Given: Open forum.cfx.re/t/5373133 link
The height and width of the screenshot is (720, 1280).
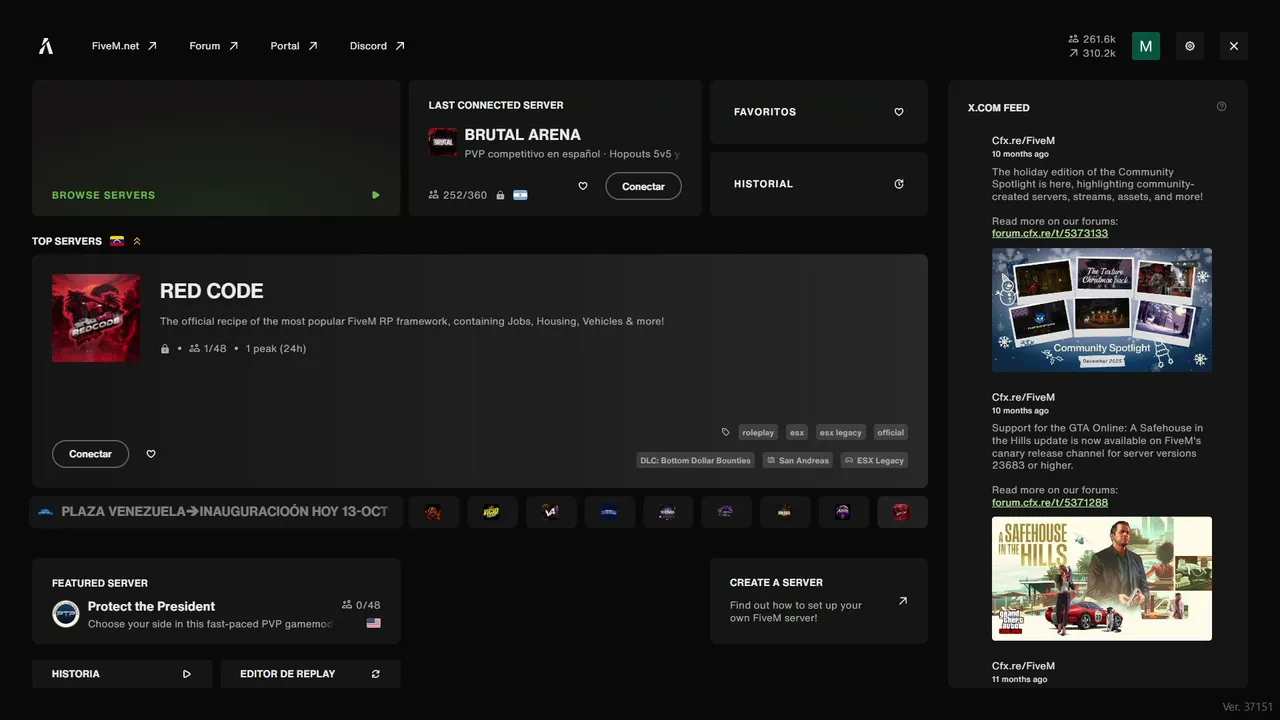Looking at the screenshot, I should click(x=1050, y=233).
